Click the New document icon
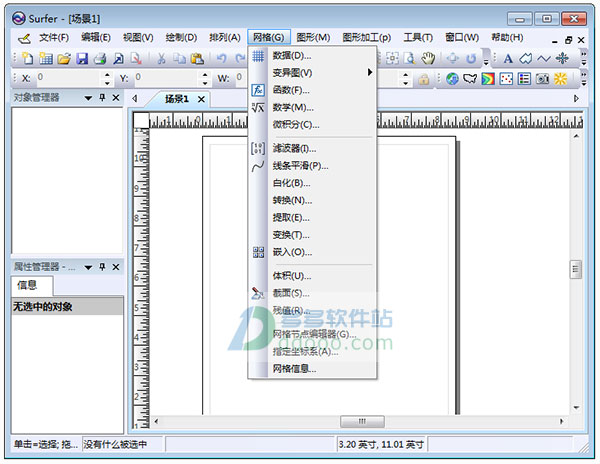Viewport: 600px width, 464px height. click(x=28, y=59)
